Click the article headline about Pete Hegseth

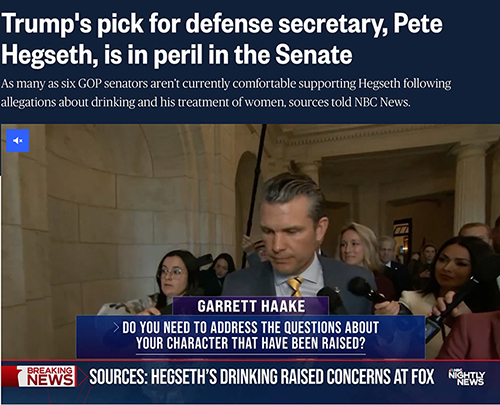tap(222, 39)
